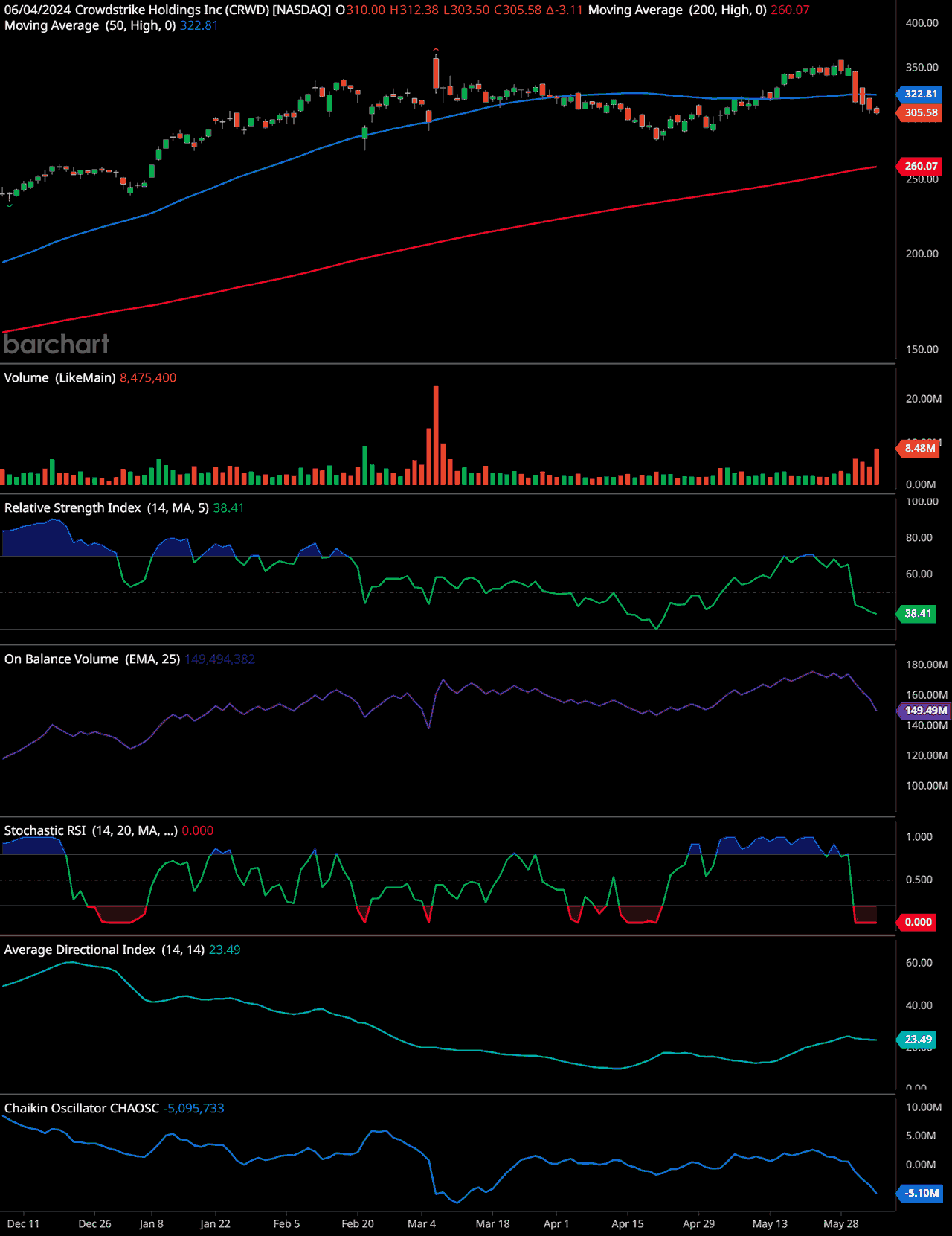Click the 20.00M volume axis label

924,399
